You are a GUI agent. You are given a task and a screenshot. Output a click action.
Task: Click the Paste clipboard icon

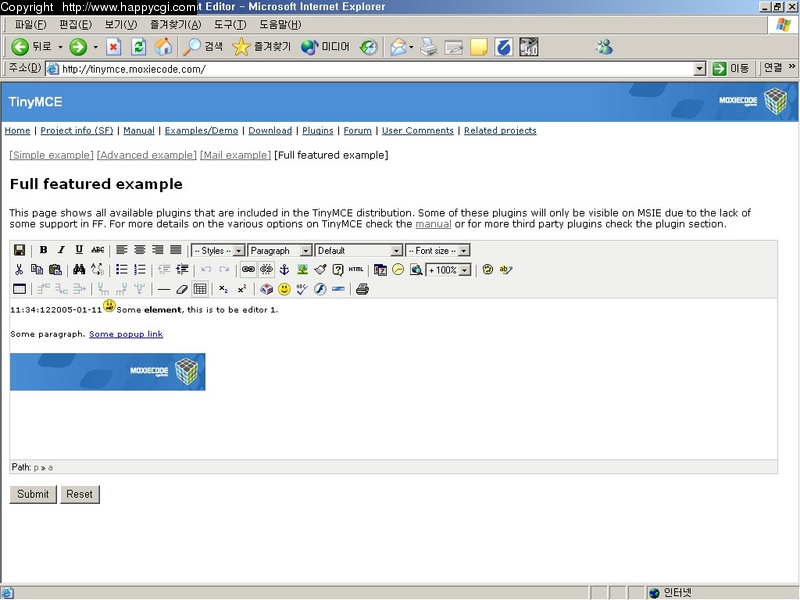55,269
